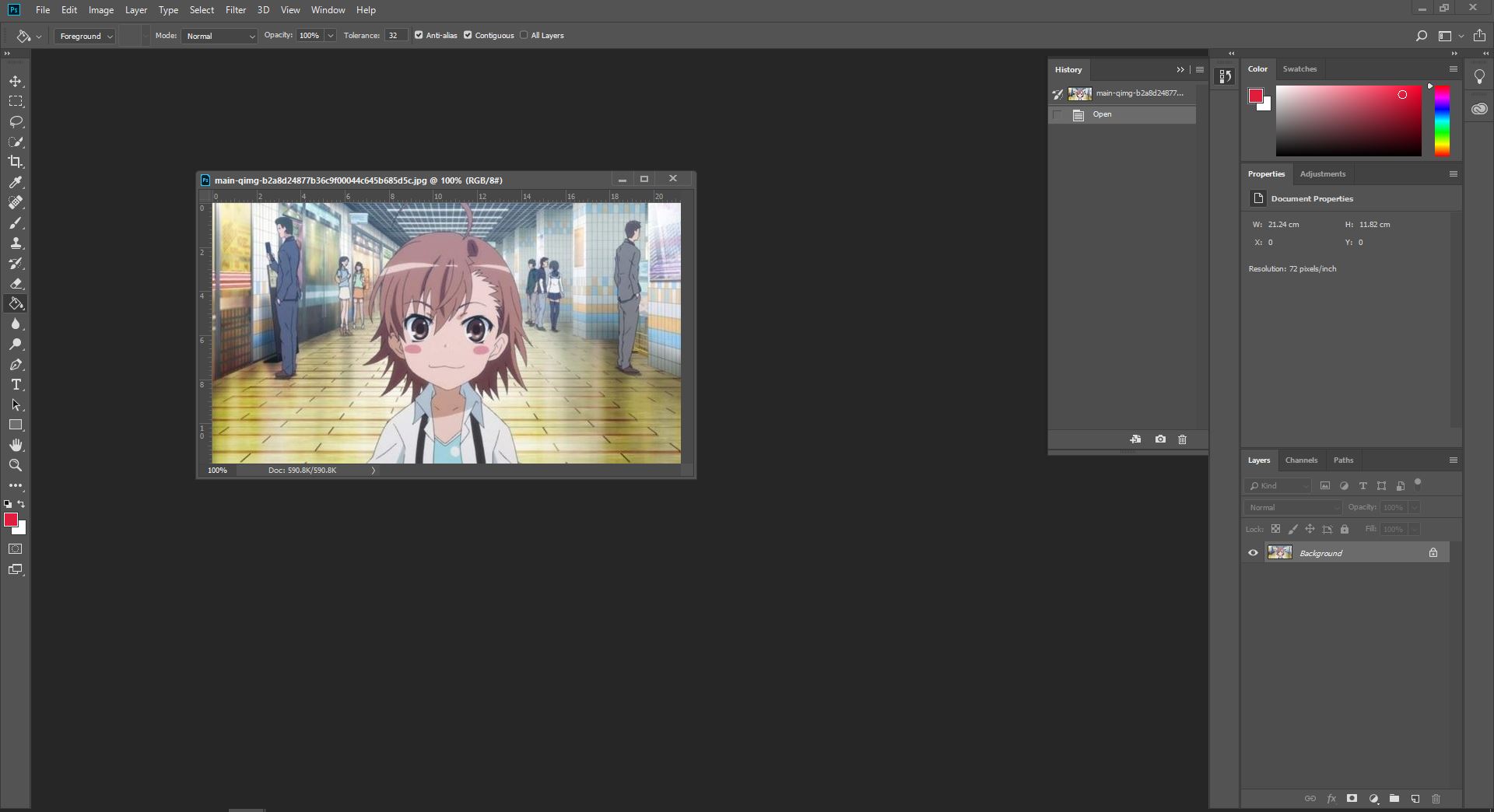The height and width of the screenshot is (812, 1494).
Task: Open the layer Kind filter dropdown
Action: point(1278,485)
